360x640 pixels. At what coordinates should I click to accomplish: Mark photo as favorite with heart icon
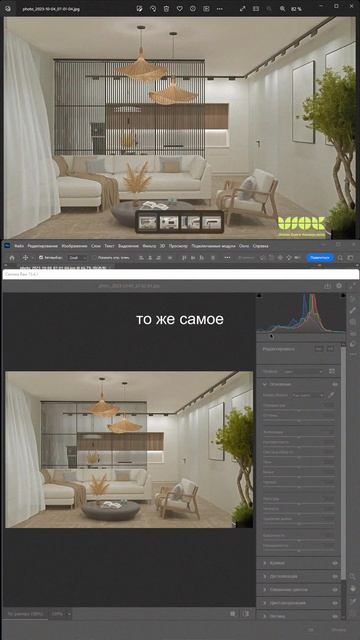(x=179, y=9)
